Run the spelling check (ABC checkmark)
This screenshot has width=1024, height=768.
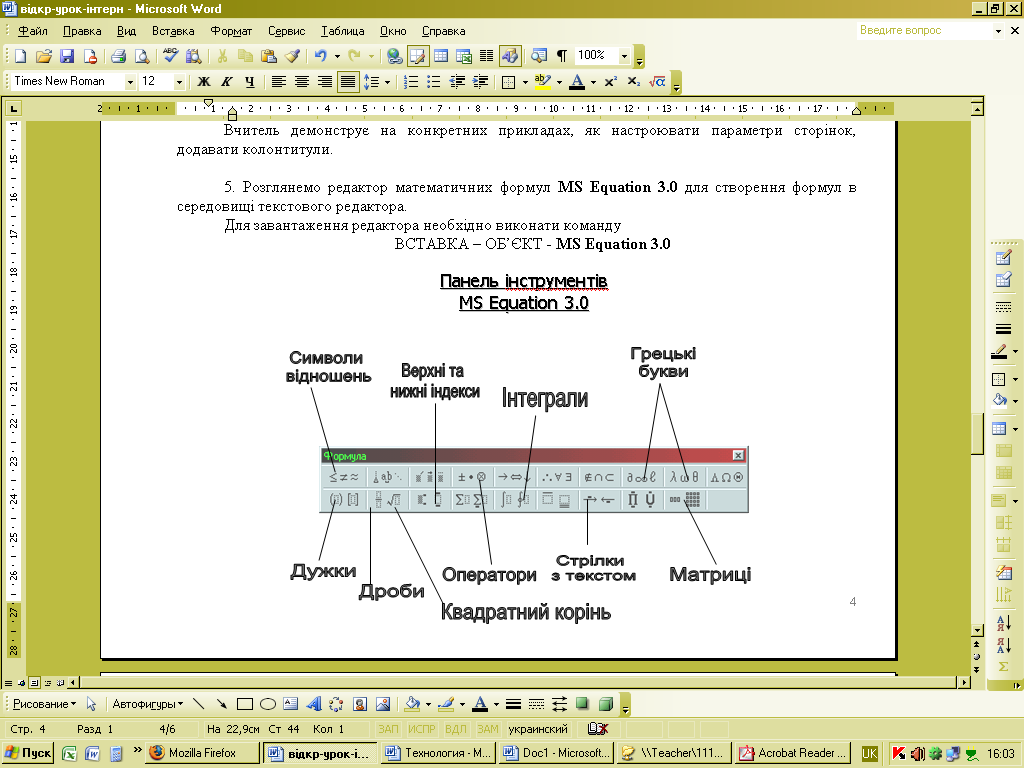(170, 56)
